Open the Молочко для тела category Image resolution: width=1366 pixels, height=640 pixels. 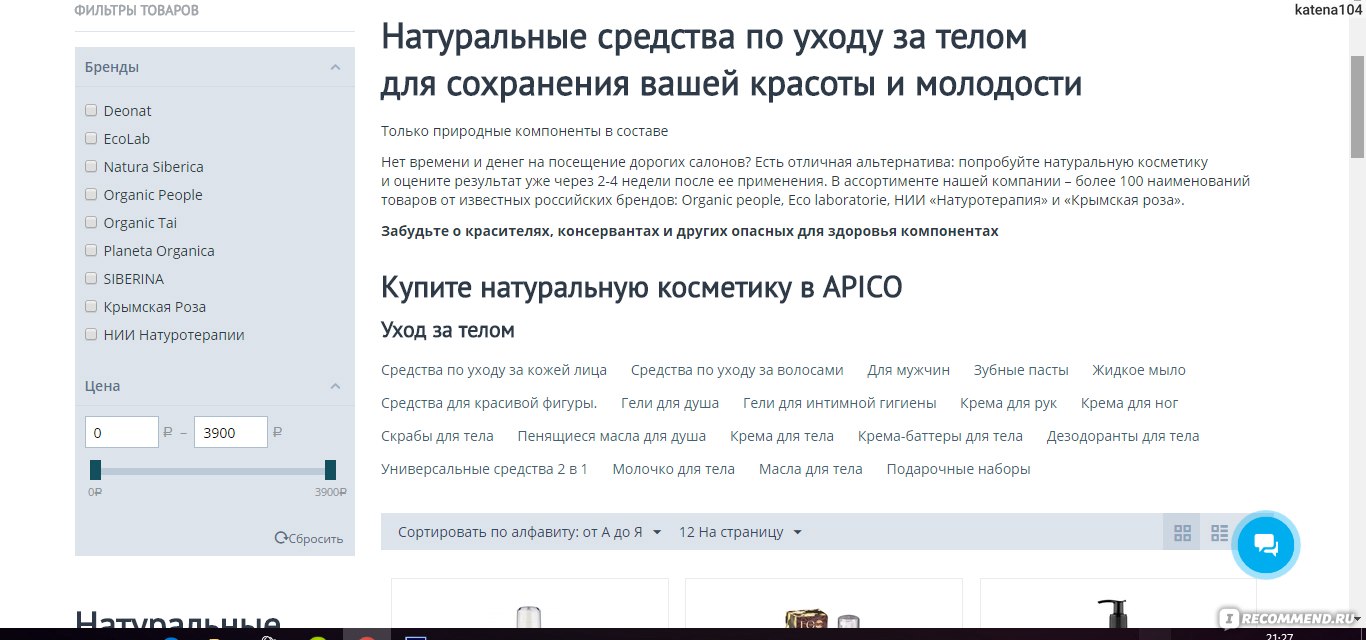pyautogui.click(x=673, y=469)
